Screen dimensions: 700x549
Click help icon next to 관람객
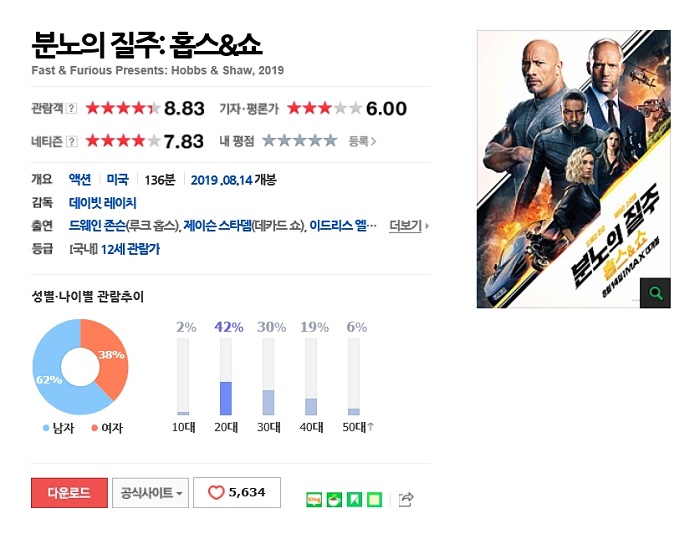coord(71,108)
